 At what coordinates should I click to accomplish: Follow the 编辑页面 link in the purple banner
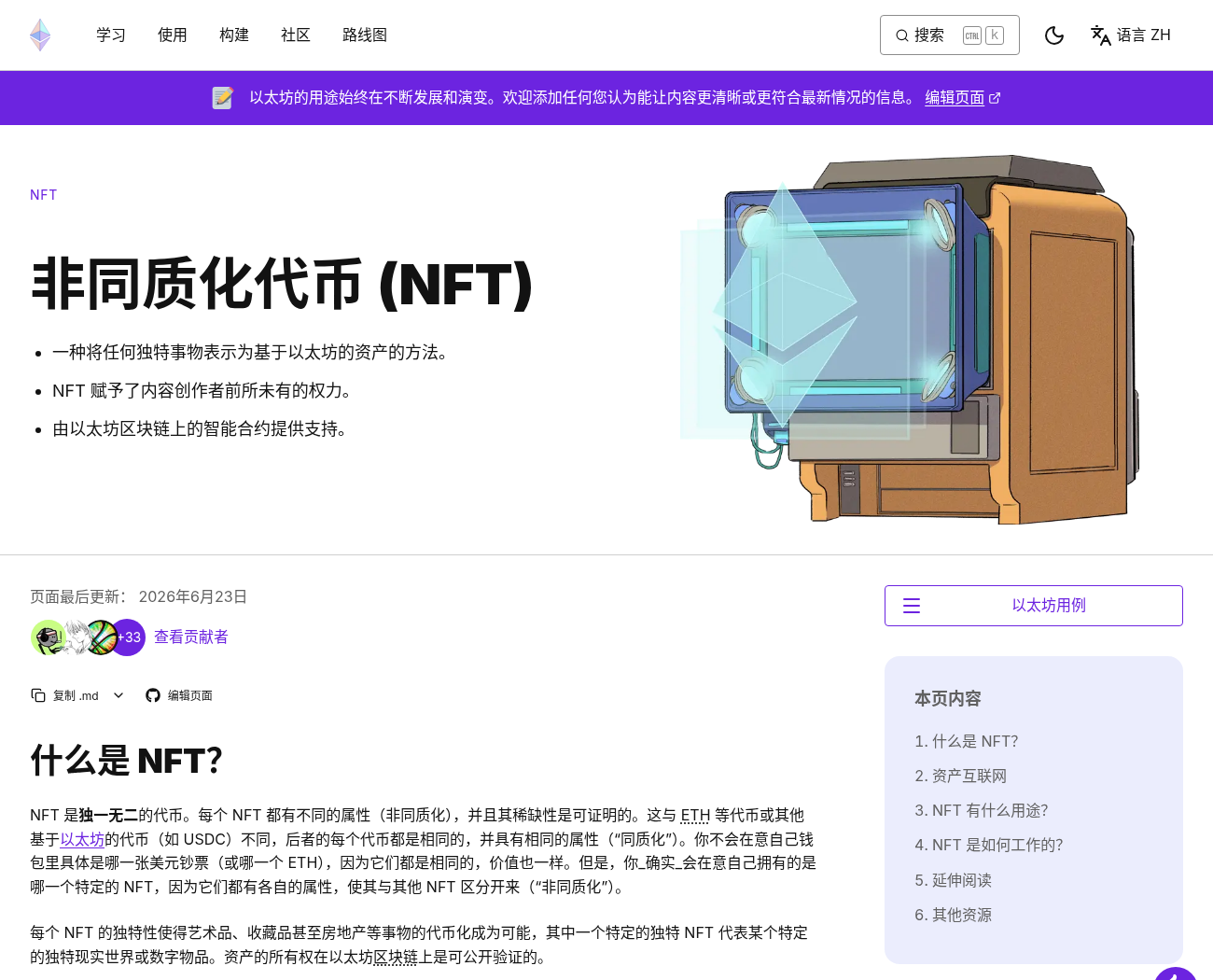click(x=962, y=98)
